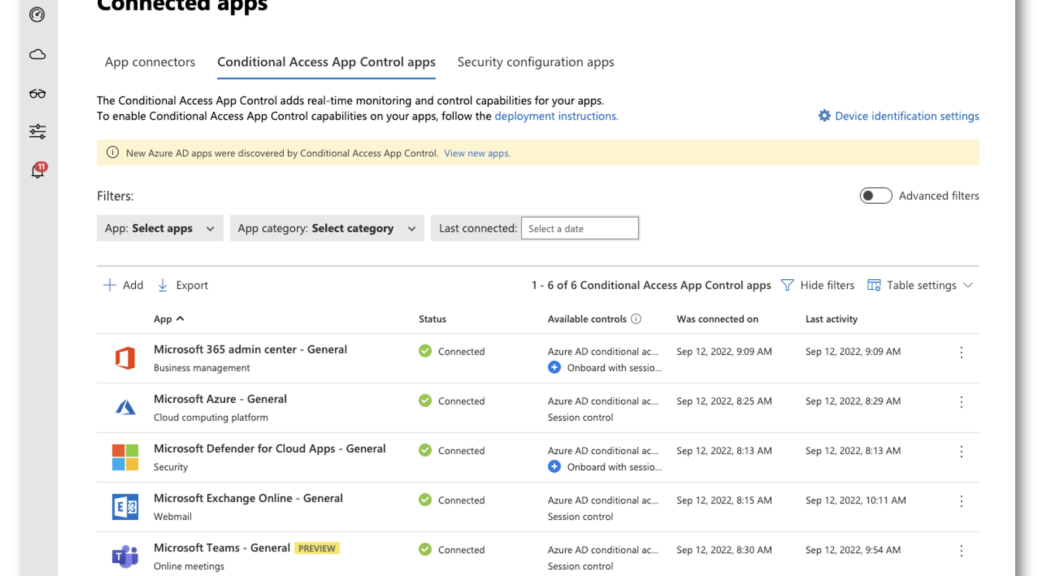
Task: Click the Available controls info icon
Action: coord(636,318)
